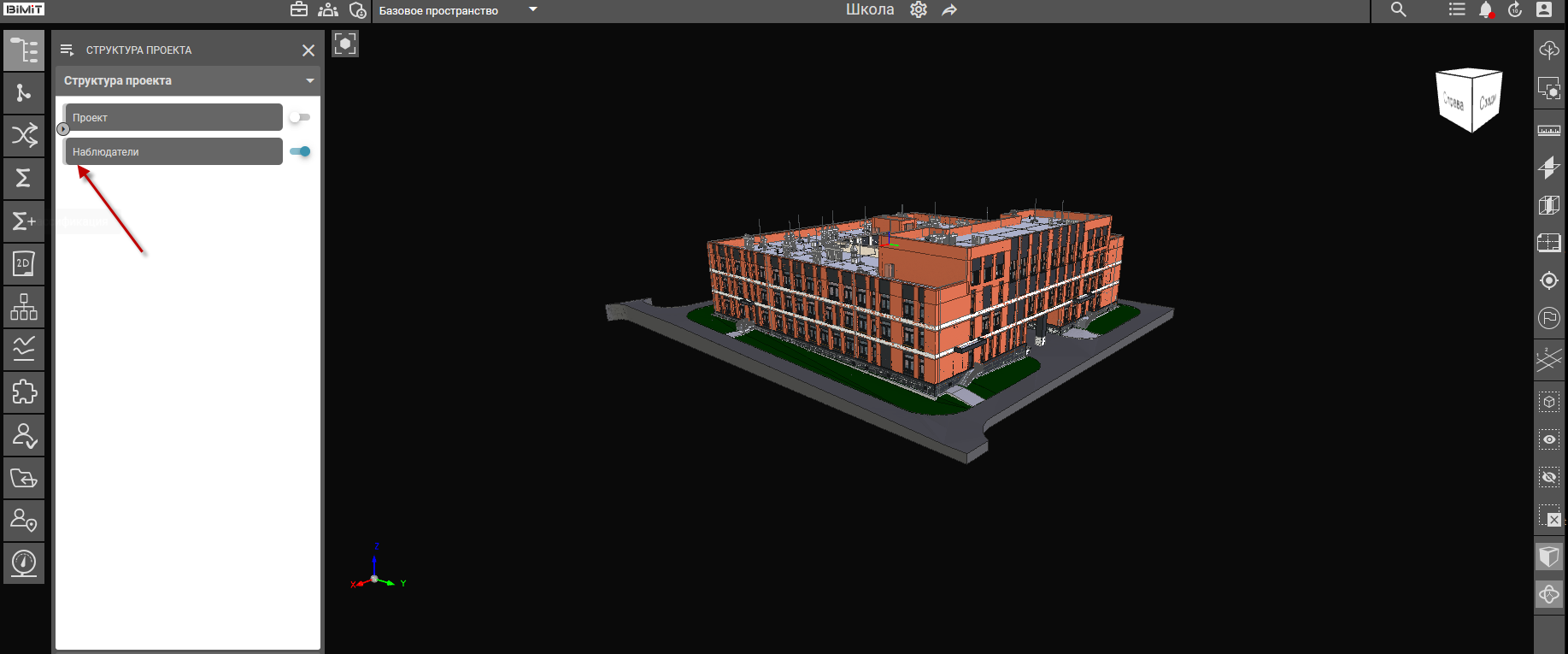Click the notifications bell icon
1568x654 pixels.
click(1485, 10)
